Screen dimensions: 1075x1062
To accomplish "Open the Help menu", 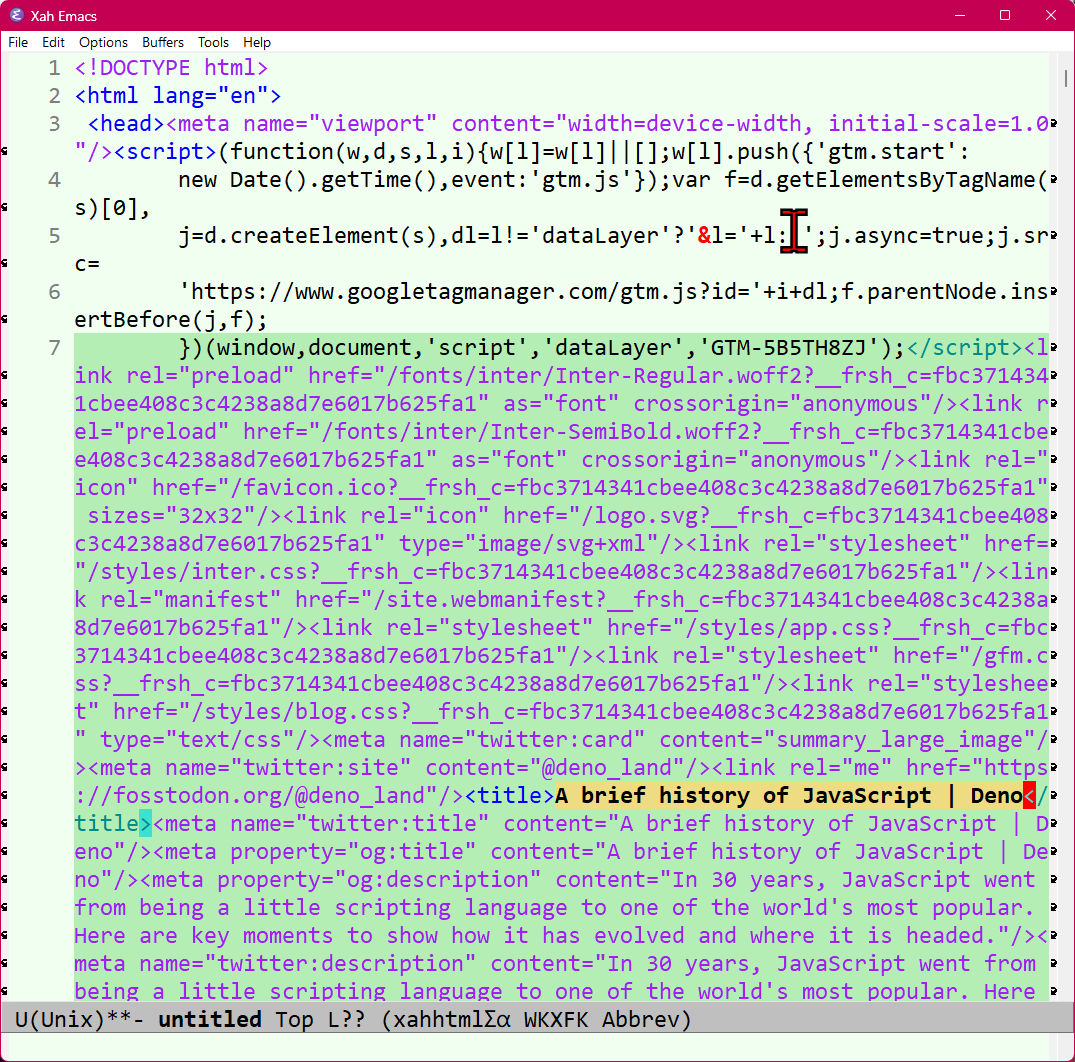I will 257,42.
